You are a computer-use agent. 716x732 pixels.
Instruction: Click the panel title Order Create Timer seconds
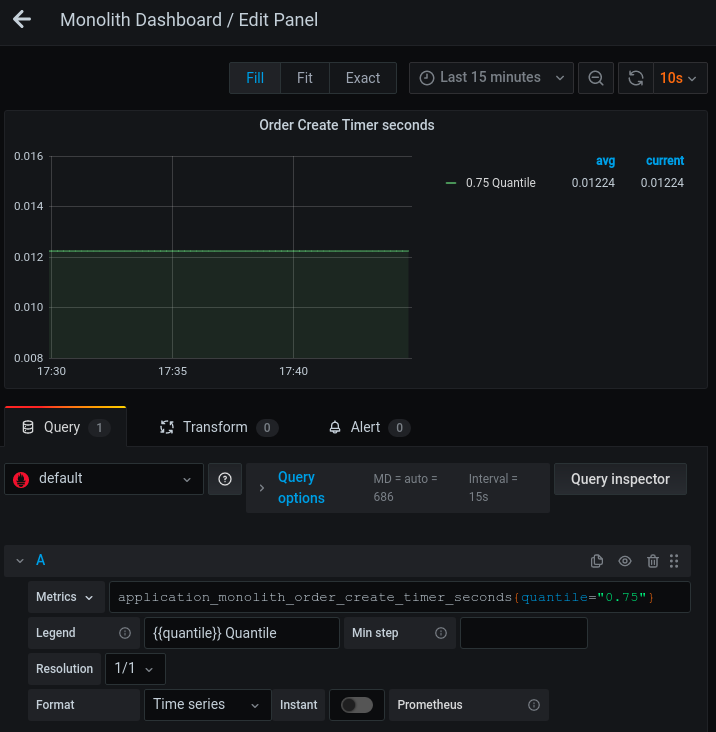tap(347, 125)
